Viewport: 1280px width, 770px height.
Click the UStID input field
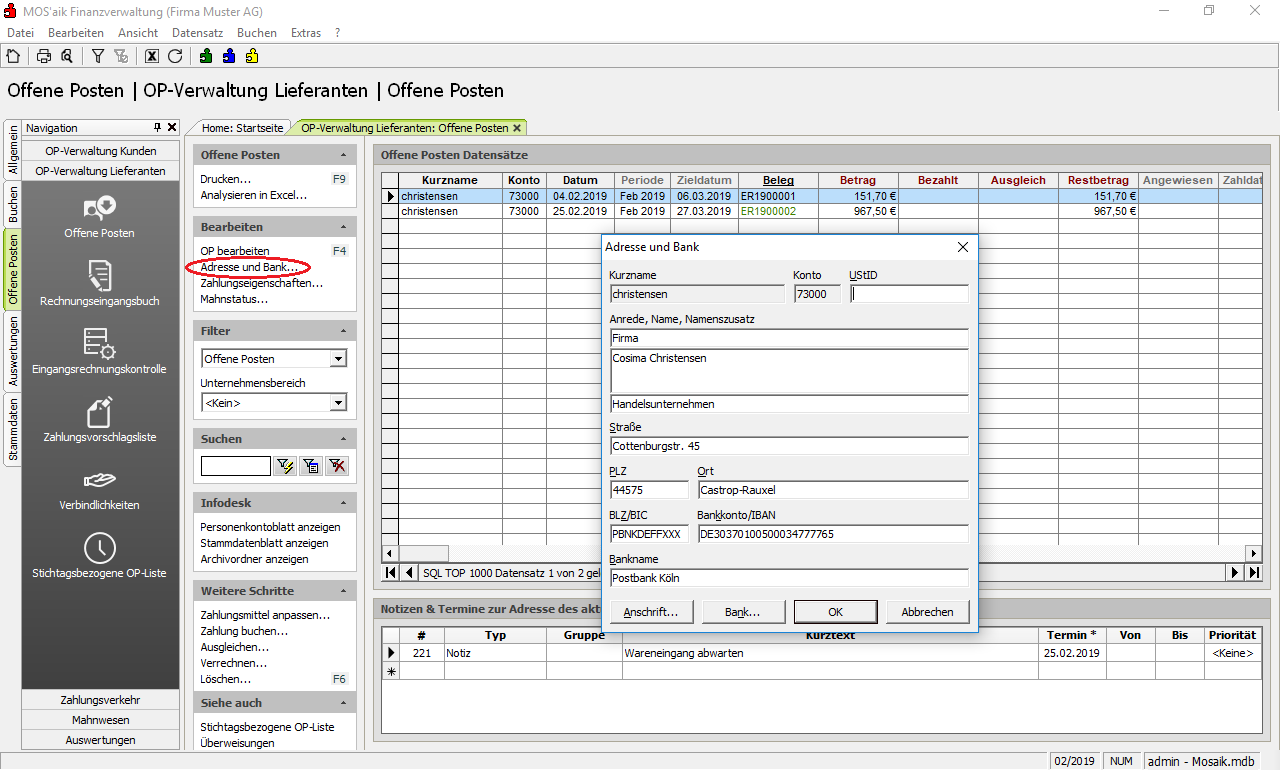pyautogui.click(x=908, y=294)
